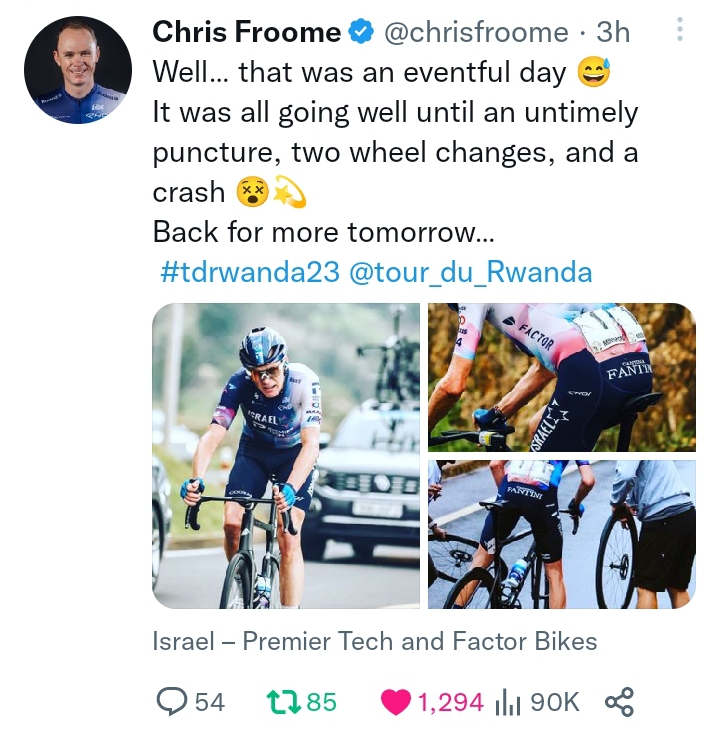Click the 1,294 likes count

coord(450,702)
